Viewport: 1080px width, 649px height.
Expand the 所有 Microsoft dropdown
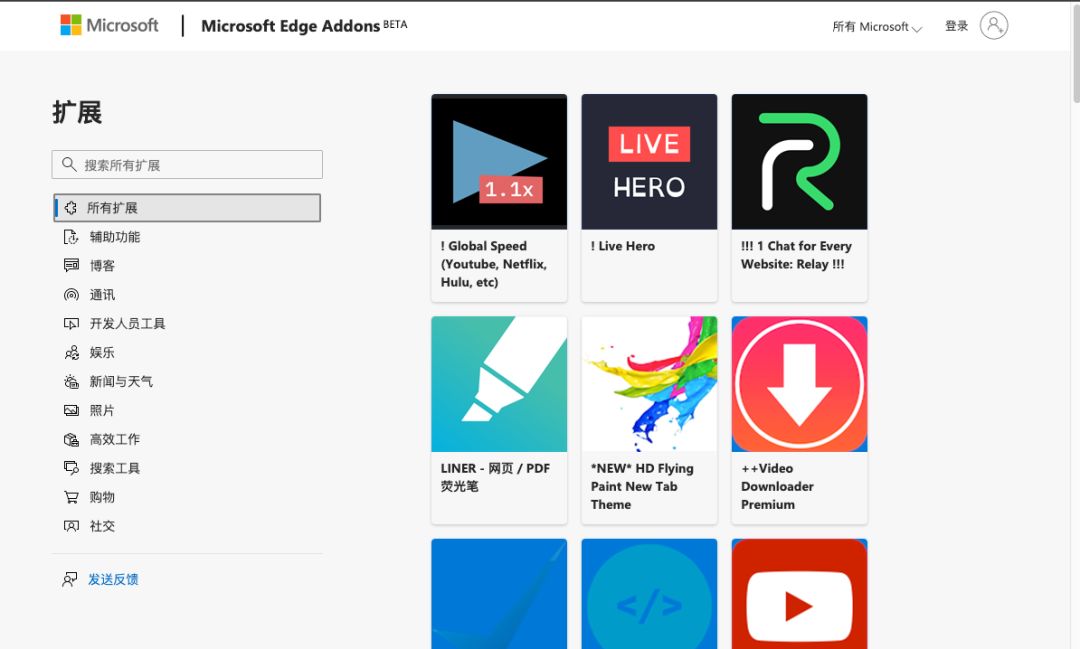[877, 27]
